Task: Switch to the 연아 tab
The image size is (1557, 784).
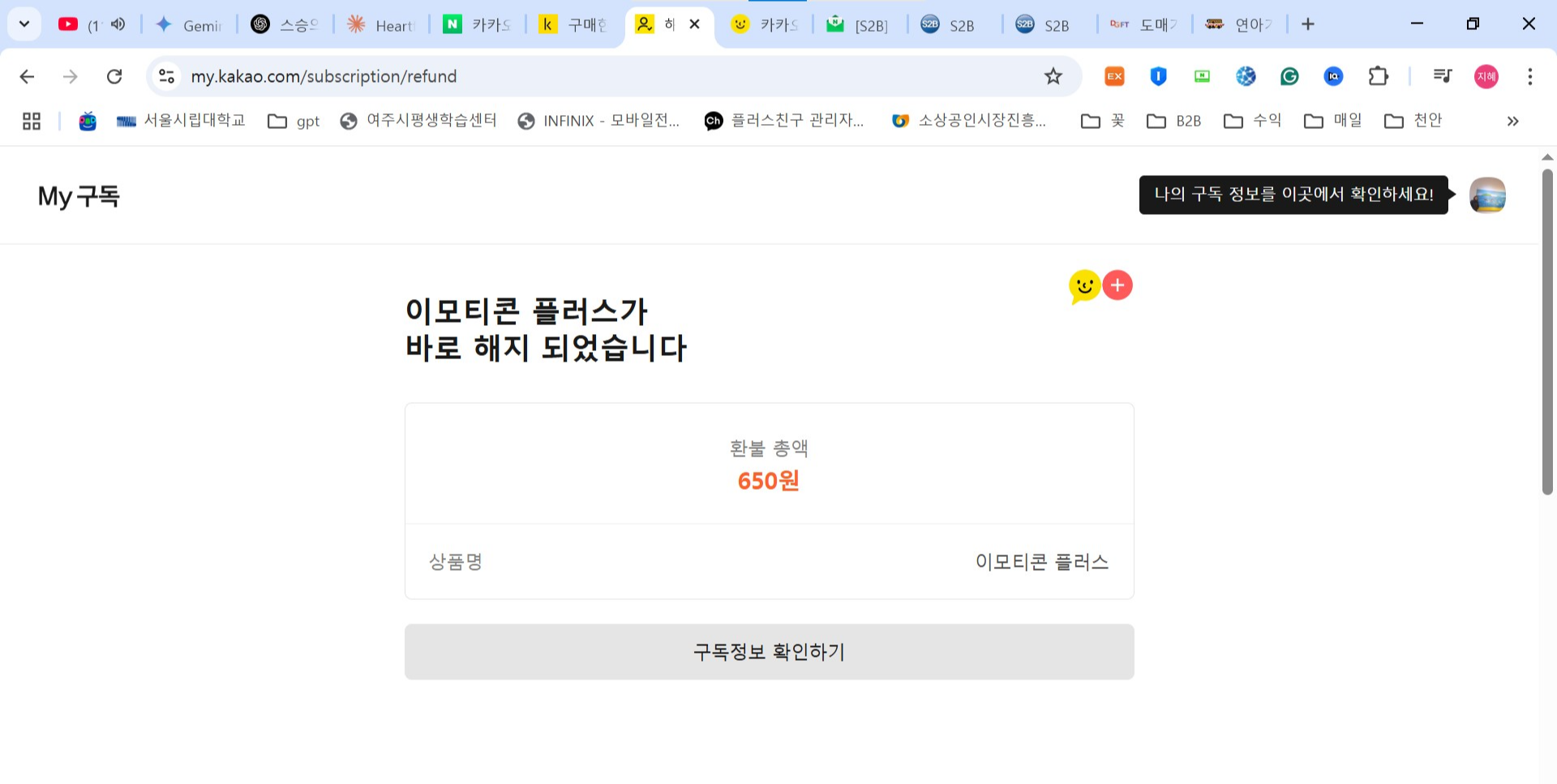Action: [1238, 25]
